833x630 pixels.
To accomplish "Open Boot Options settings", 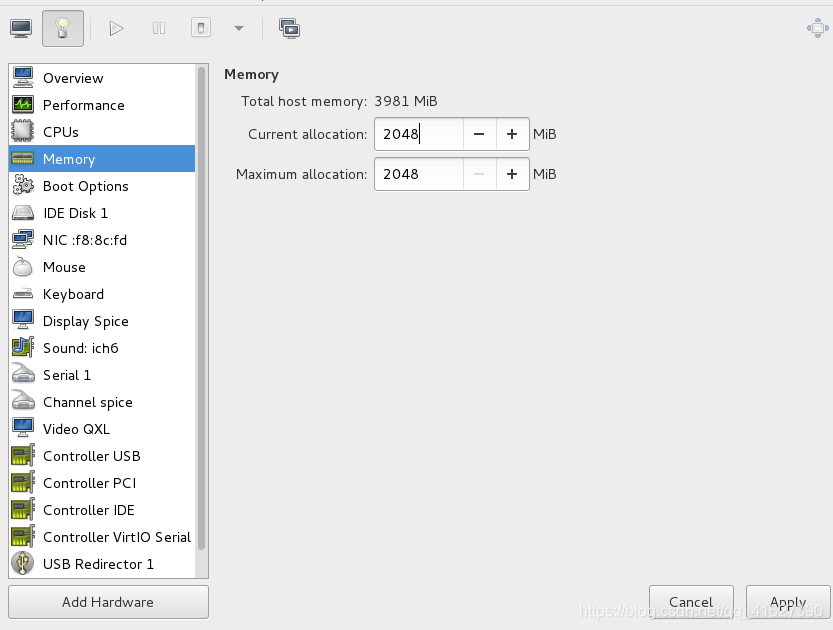I will point(102,186).
